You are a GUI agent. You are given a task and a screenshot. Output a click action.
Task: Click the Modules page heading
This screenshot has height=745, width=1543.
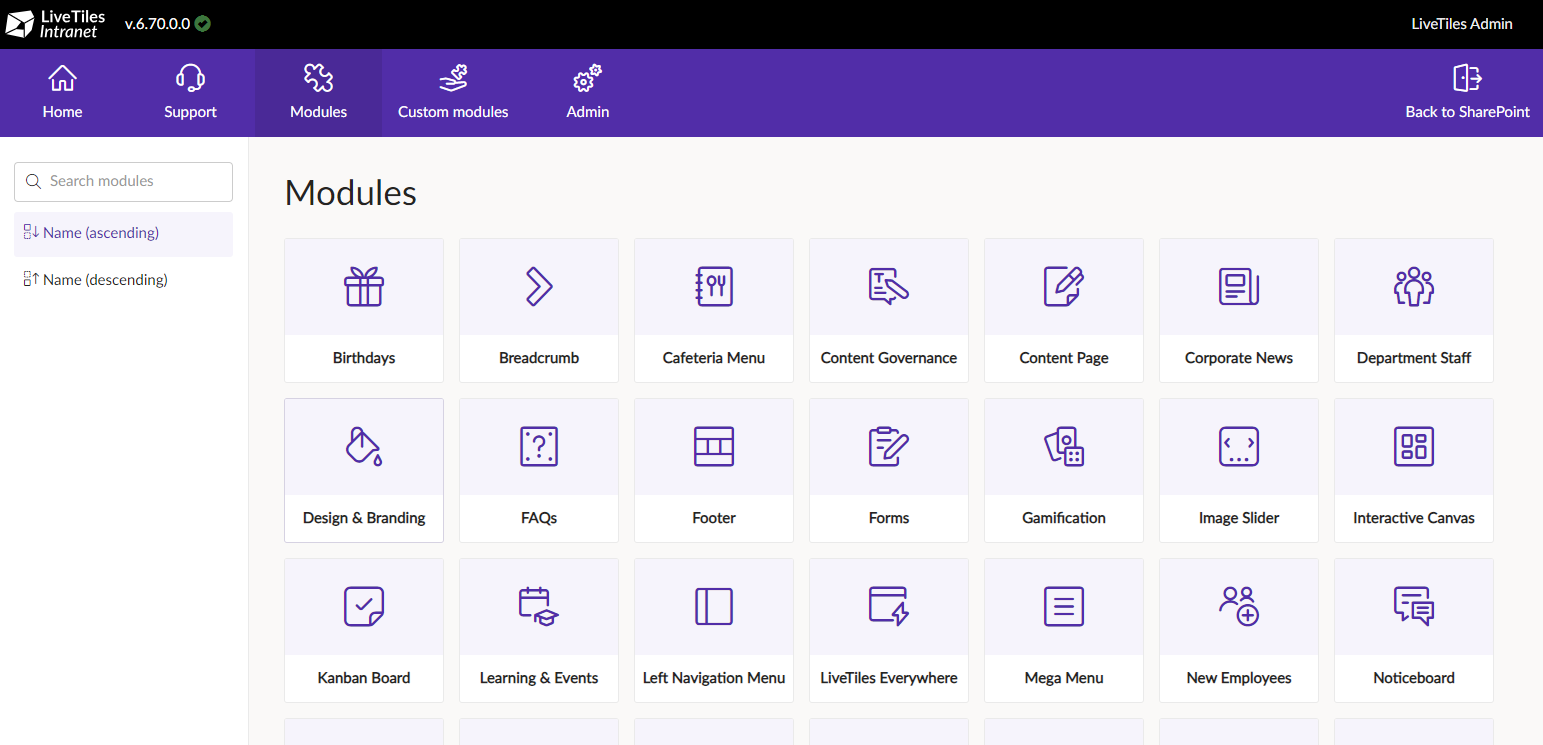[x=351, y=193]
